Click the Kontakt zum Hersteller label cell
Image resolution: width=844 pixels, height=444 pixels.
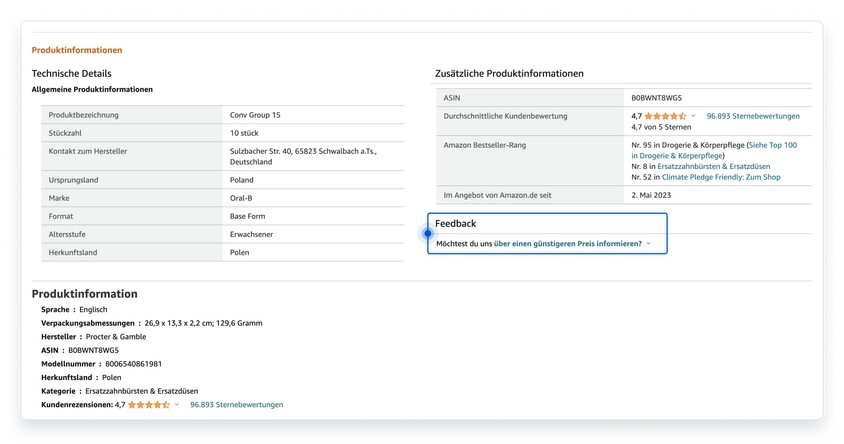pyautogui.click(x=132, y=157)
